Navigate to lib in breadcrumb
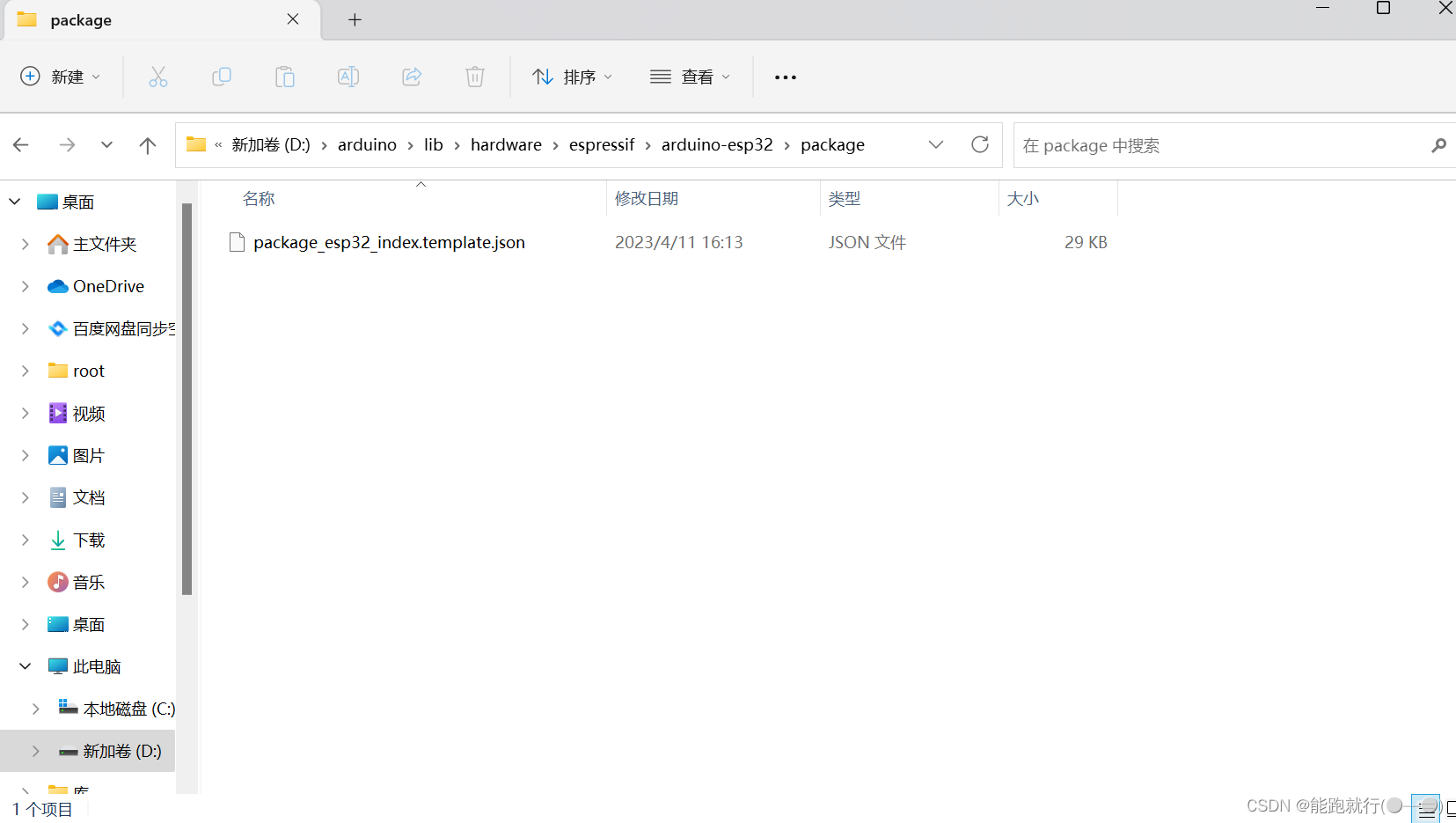 [434, 144]
